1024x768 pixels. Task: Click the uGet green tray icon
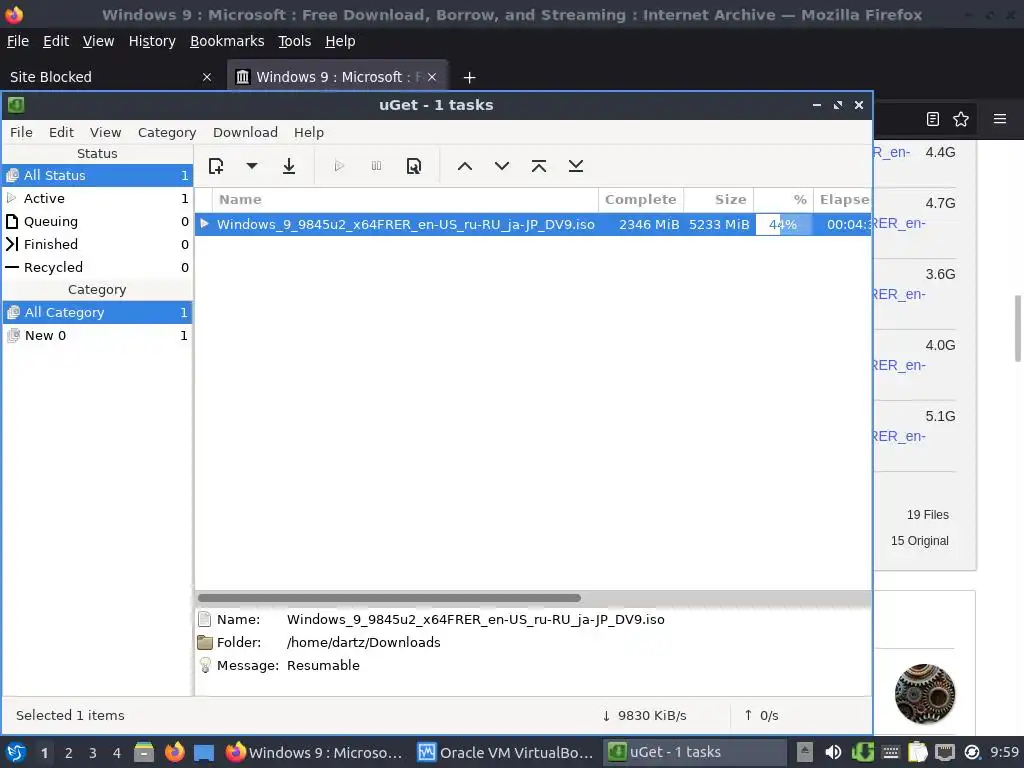point(862,752)
